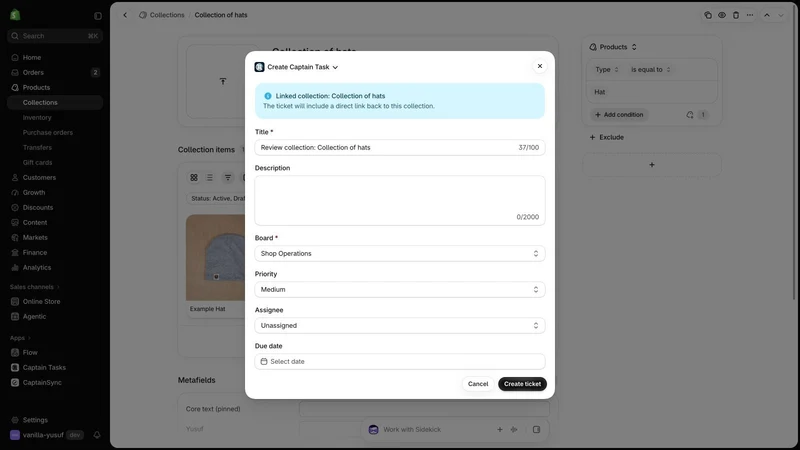
Task: Click the vanilla-yusuf store switcher
Action: click(46, 435)
